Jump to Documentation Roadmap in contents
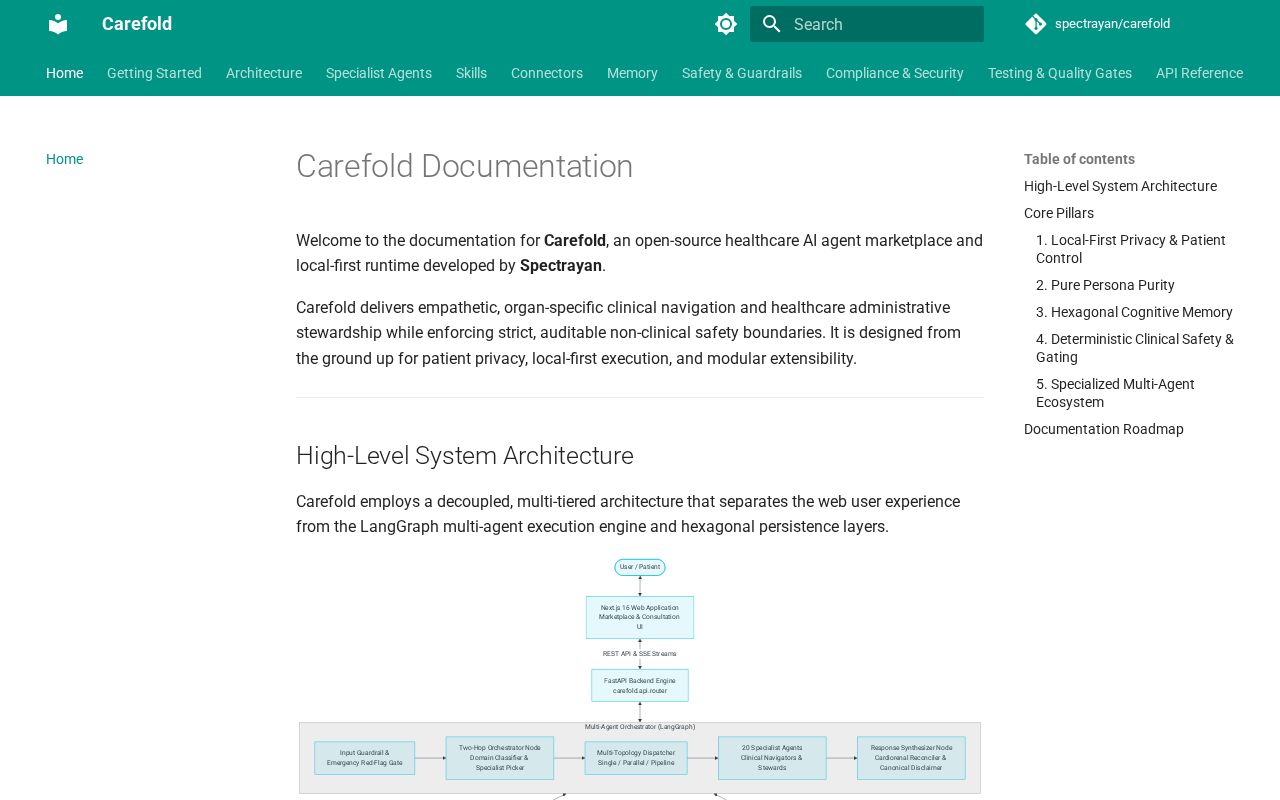The width and height of the screenshot is (1280, 800). (1104, 429)
